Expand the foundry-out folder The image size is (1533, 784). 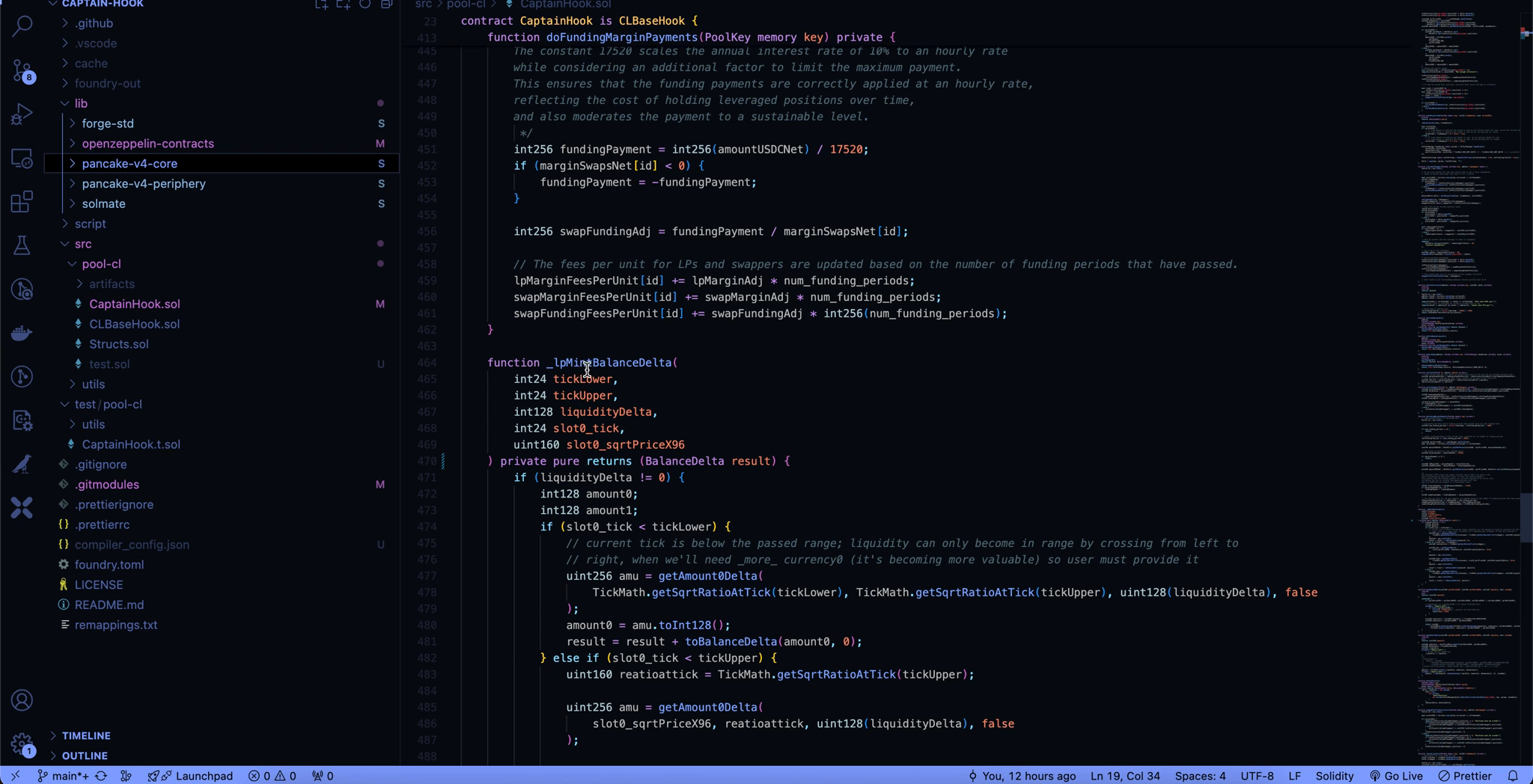pos(222,83)
